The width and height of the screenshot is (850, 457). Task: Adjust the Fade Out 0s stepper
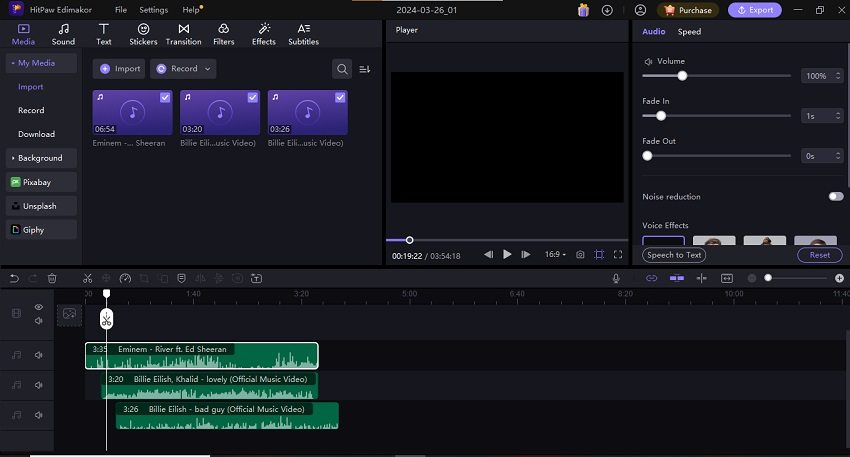click(x=838, y=156)
